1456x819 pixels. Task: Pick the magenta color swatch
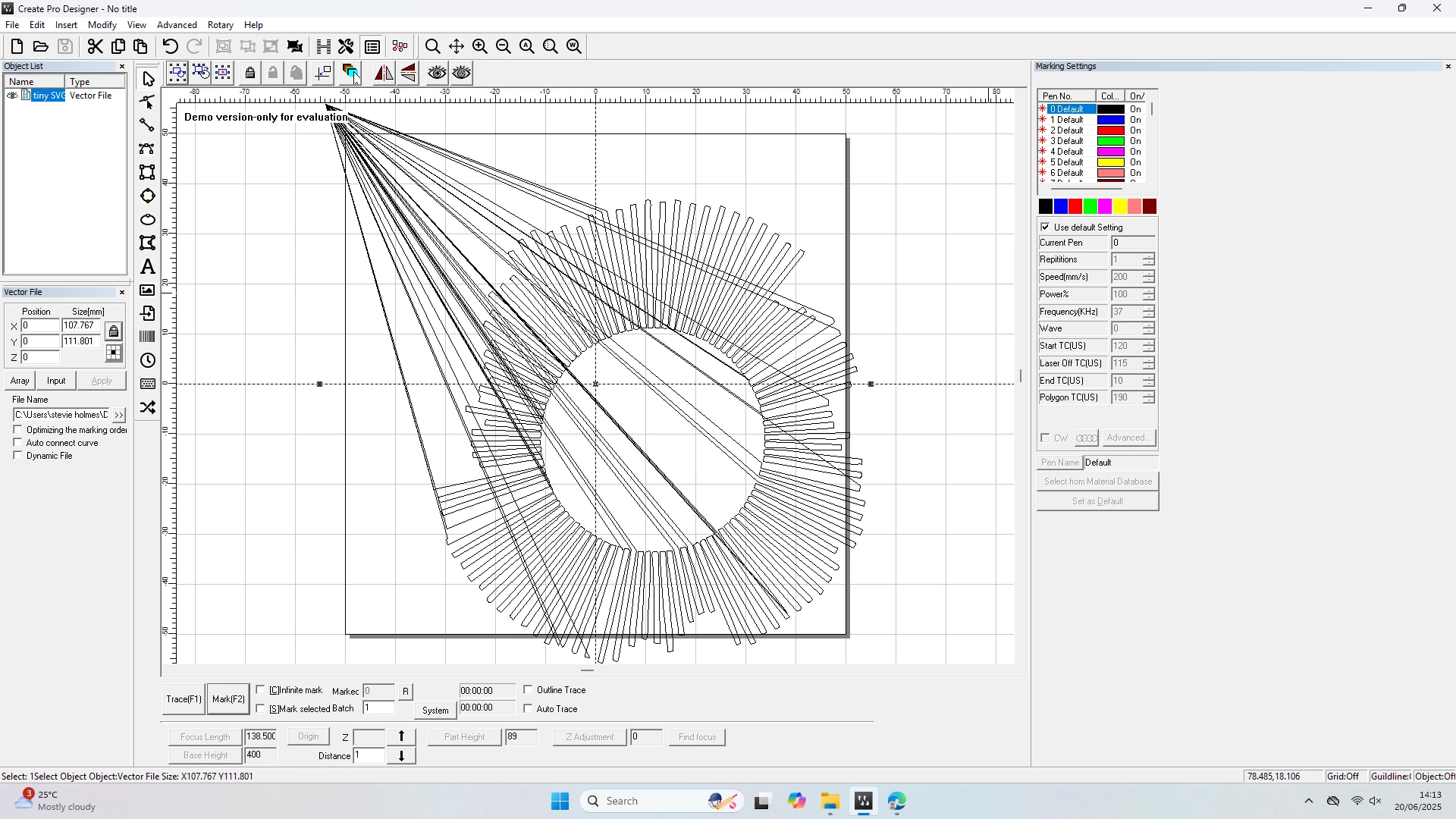[x=1105, y=206]
